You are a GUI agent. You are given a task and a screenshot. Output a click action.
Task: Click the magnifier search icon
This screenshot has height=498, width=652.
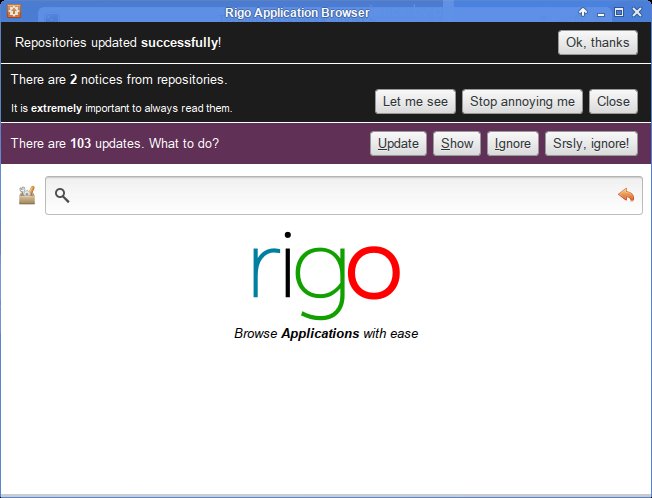tap(62, 195)
